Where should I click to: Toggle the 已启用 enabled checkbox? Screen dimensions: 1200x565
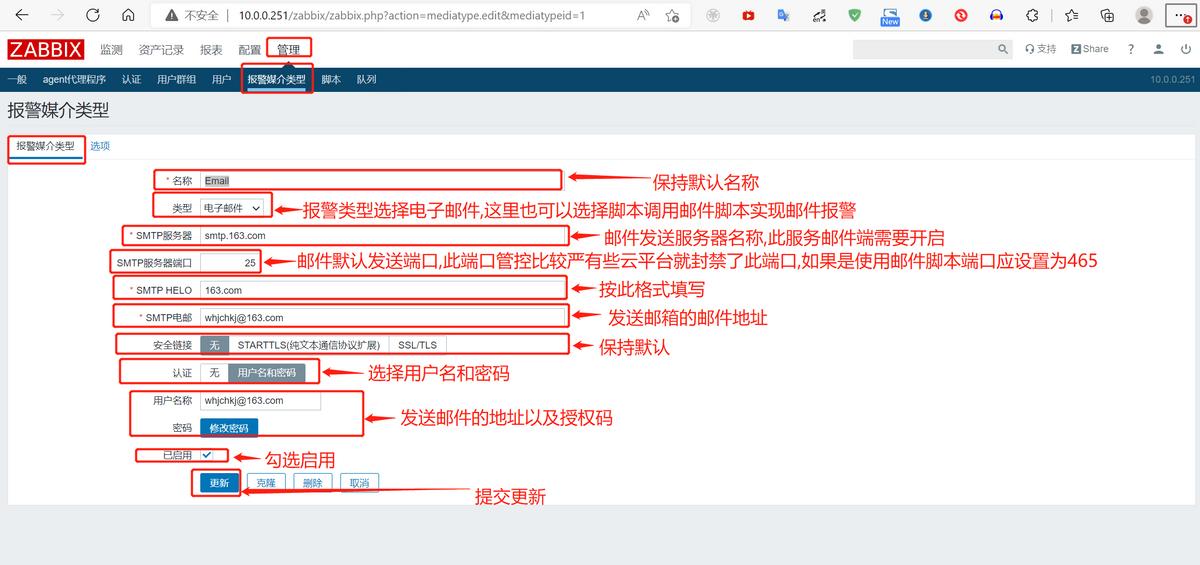(x=206, y=455)
